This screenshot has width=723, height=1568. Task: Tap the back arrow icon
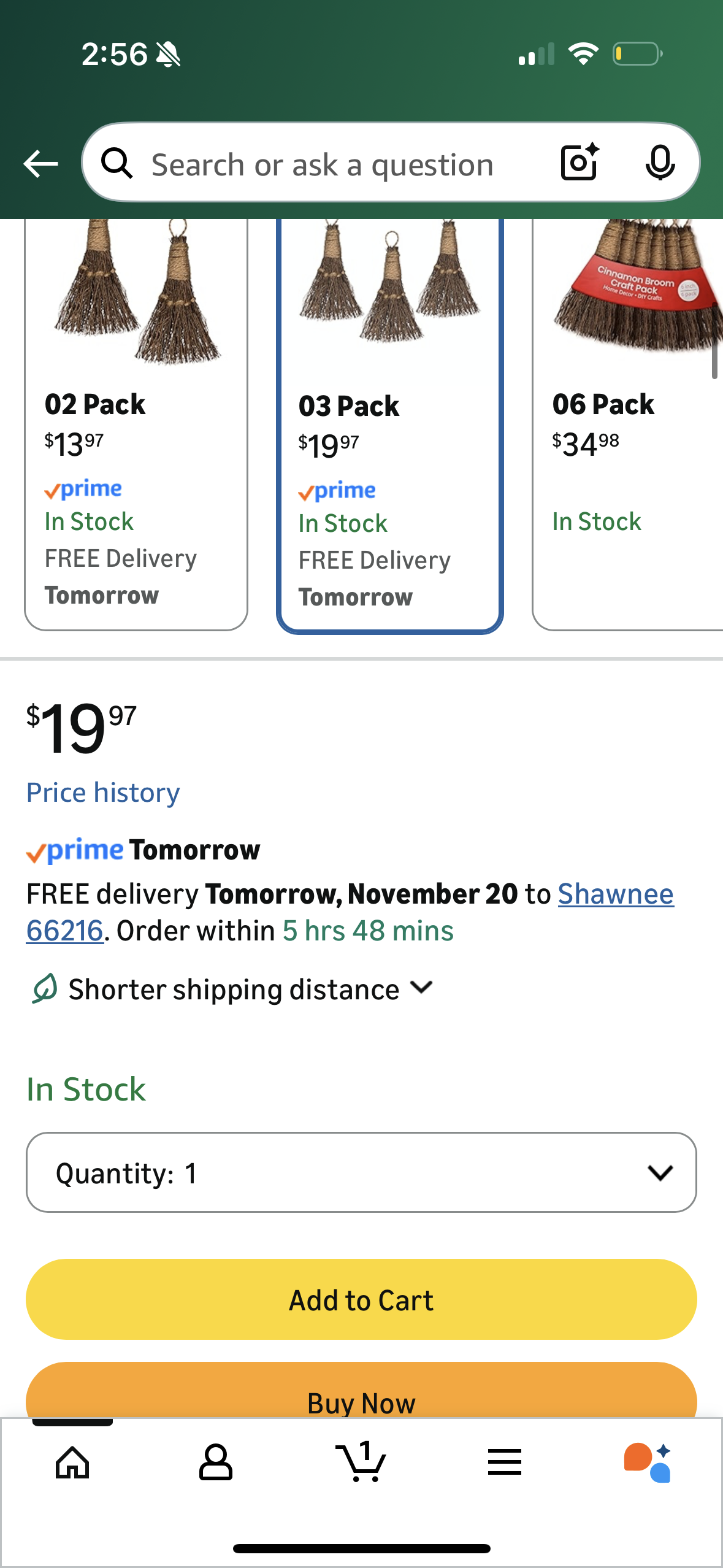40,164
